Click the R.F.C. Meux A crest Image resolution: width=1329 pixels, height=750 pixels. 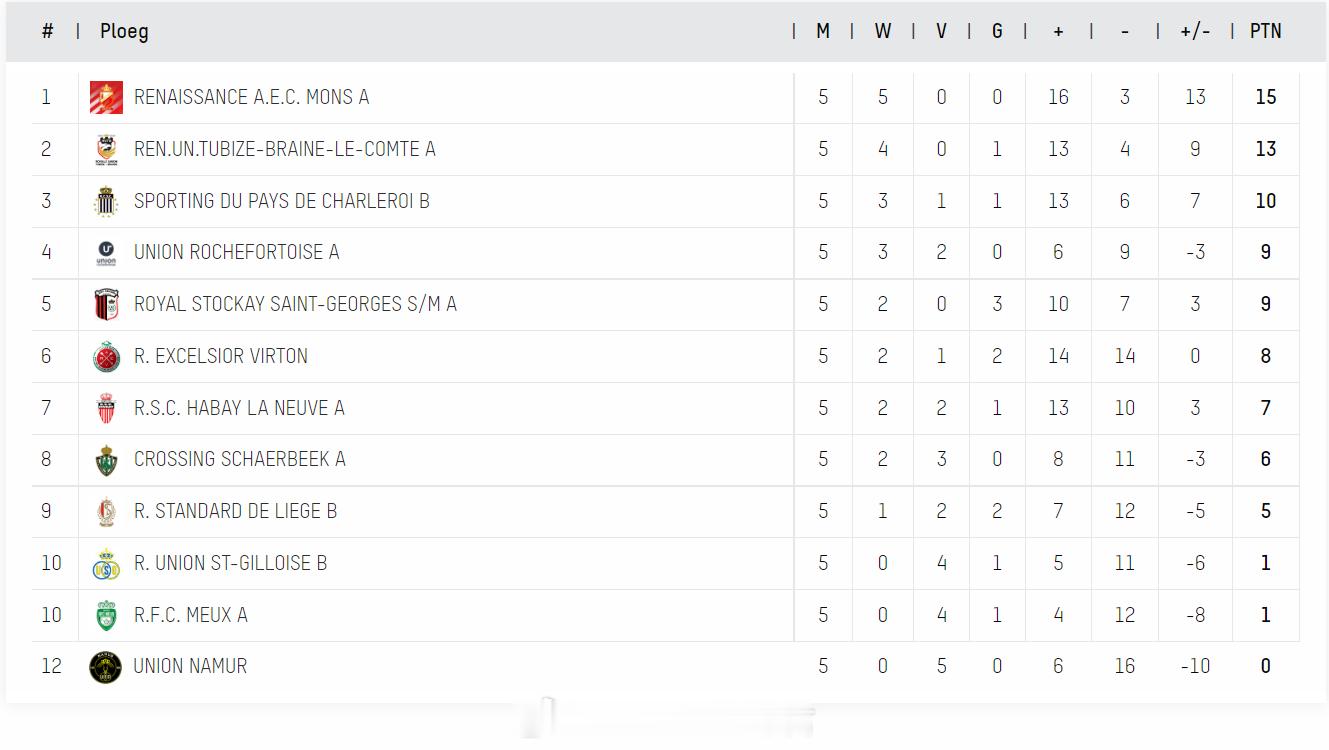pos(106,616)
